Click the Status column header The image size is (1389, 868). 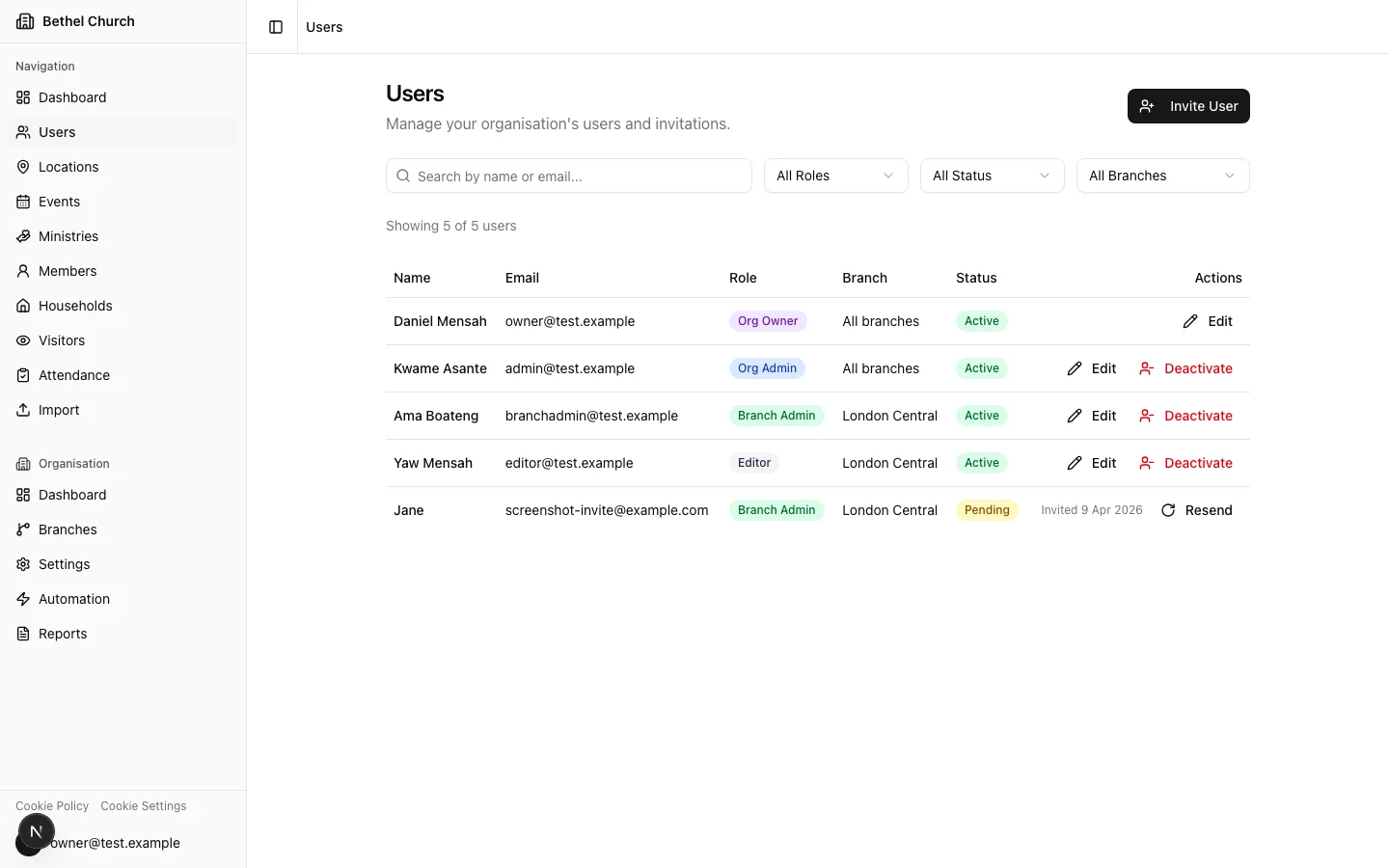tap(976, 278)
